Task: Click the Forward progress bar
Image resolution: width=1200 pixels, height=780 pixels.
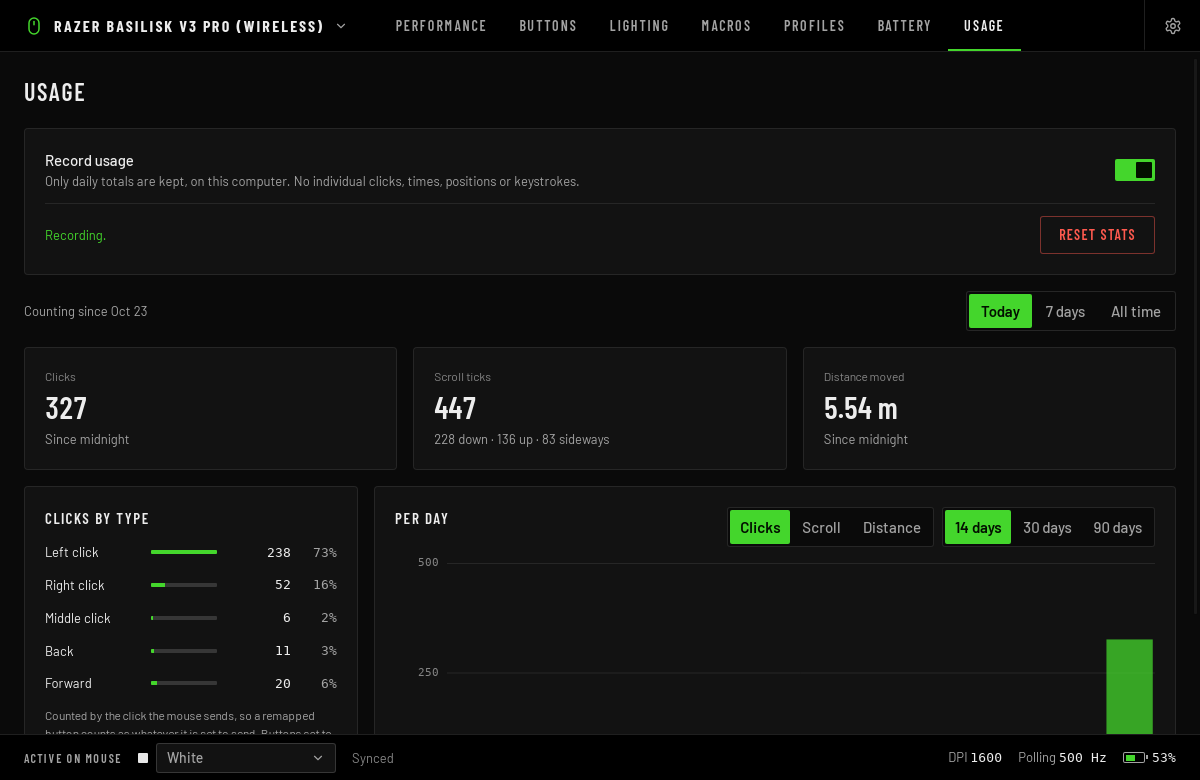Action: pos(184,683)
